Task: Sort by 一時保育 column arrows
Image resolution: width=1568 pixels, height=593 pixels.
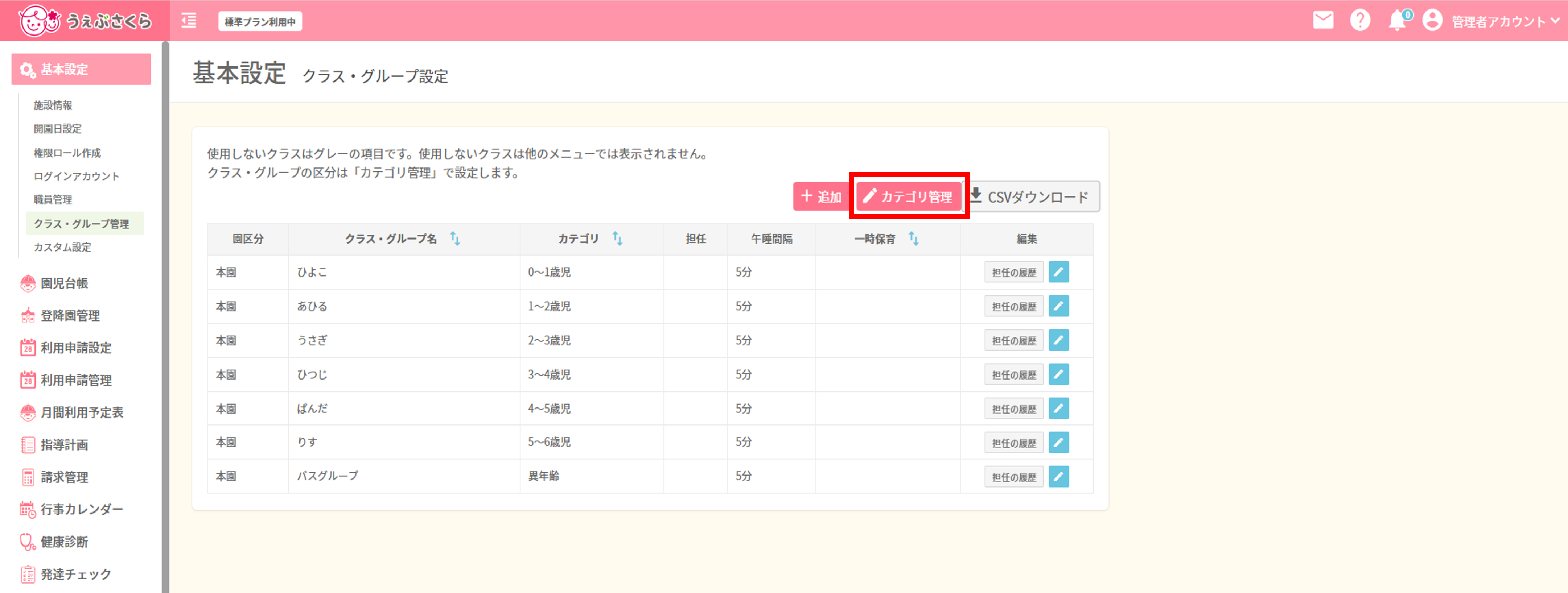Action: point(914,239)
